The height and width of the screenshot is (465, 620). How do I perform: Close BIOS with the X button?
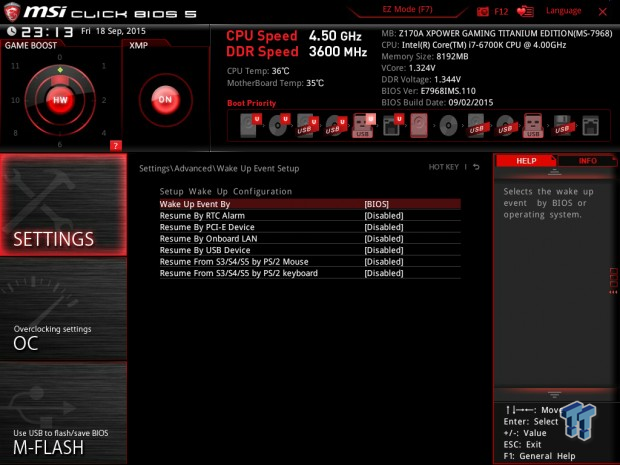(x=603, y=12)
